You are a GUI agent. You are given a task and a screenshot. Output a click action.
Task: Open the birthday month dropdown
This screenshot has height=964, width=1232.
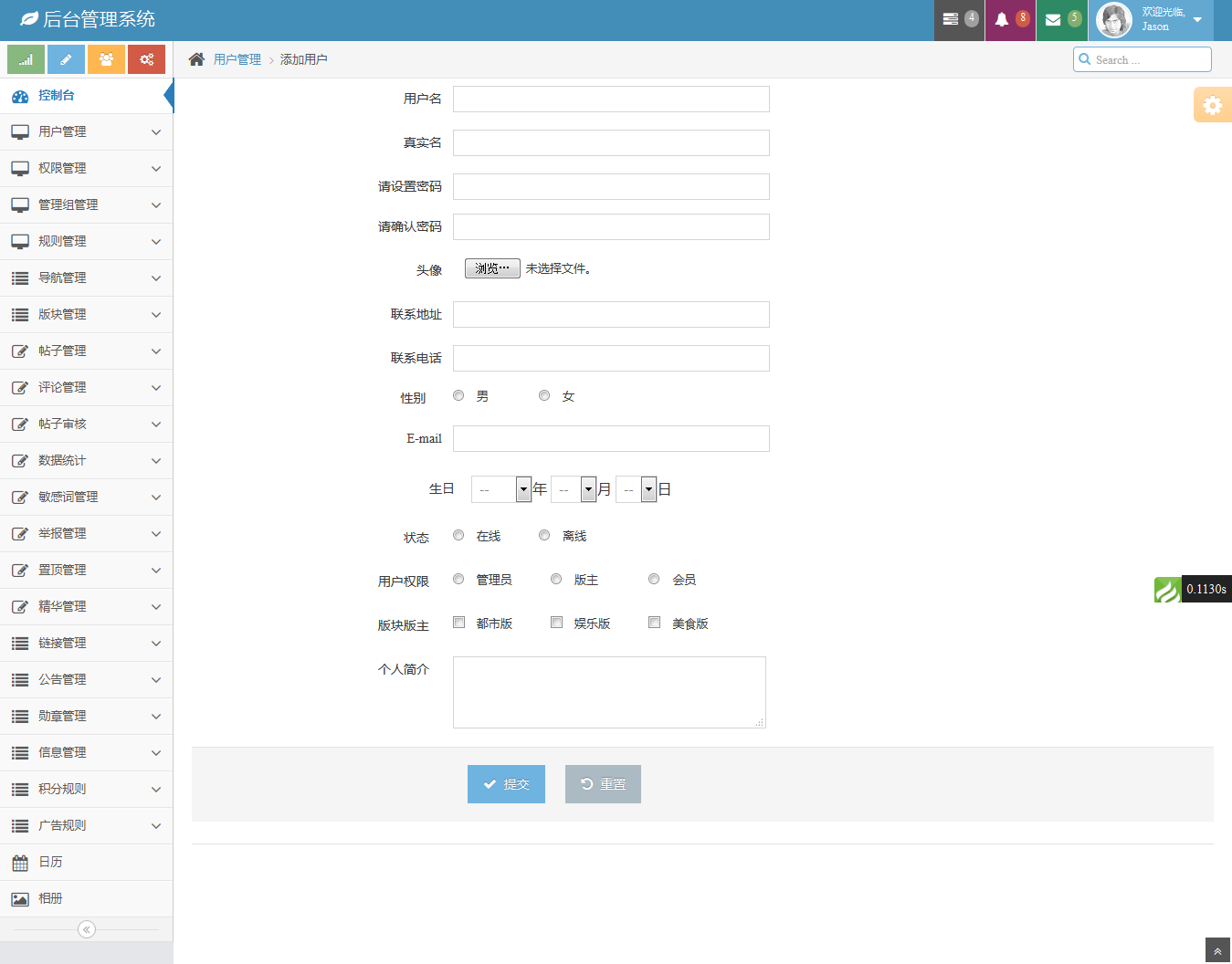point(574,489)
